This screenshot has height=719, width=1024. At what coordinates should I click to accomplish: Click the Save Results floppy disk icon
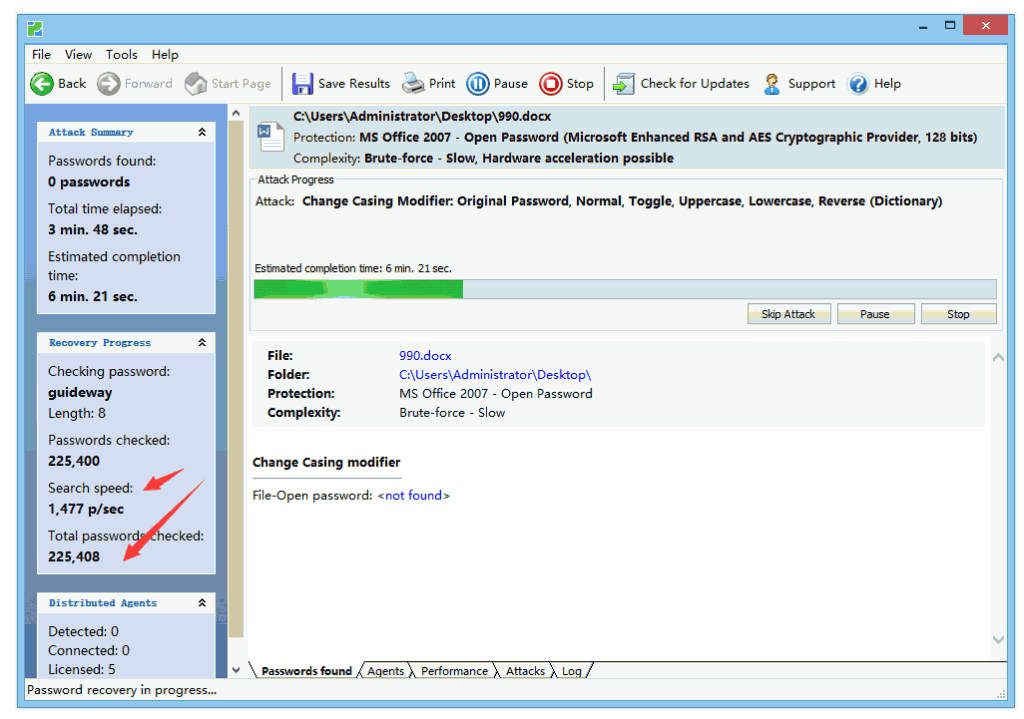tap(302, 84)
